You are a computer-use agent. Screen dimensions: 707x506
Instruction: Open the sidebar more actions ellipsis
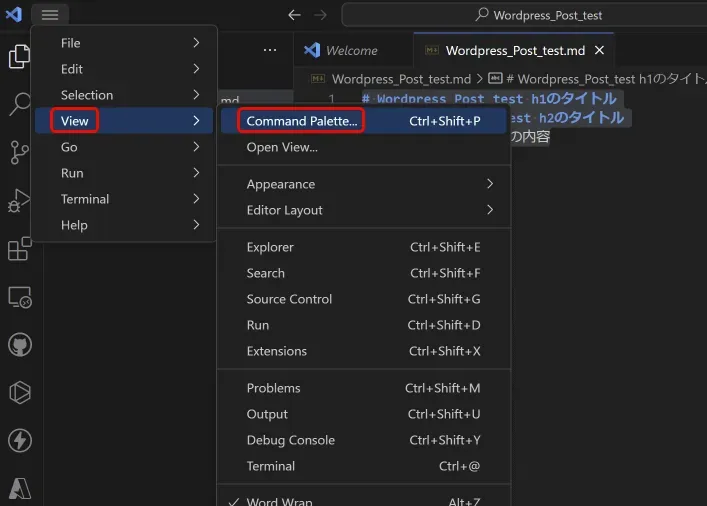pos(270,50)
